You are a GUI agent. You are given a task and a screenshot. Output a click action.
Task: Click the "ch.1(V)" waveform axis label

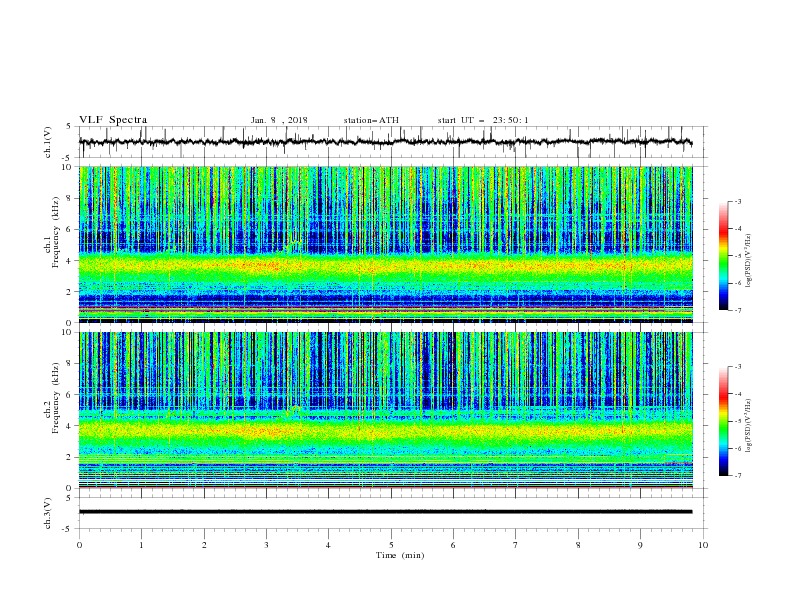(48, 142)
